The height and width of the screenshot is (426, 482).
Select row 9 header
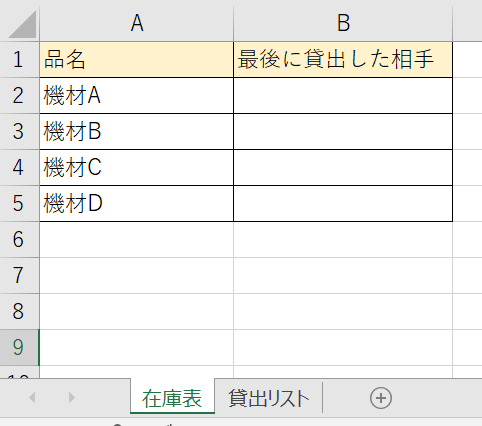[20, 347]
